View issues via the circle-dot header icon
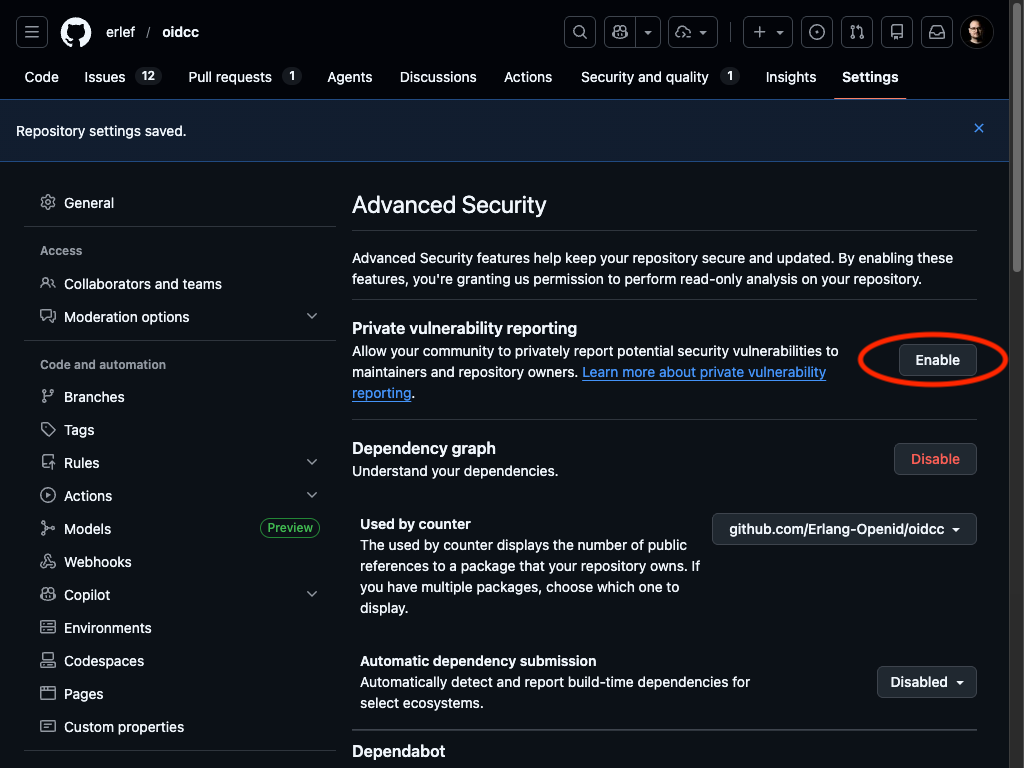Screen dimensions: 1024x768 click(817, 32)
